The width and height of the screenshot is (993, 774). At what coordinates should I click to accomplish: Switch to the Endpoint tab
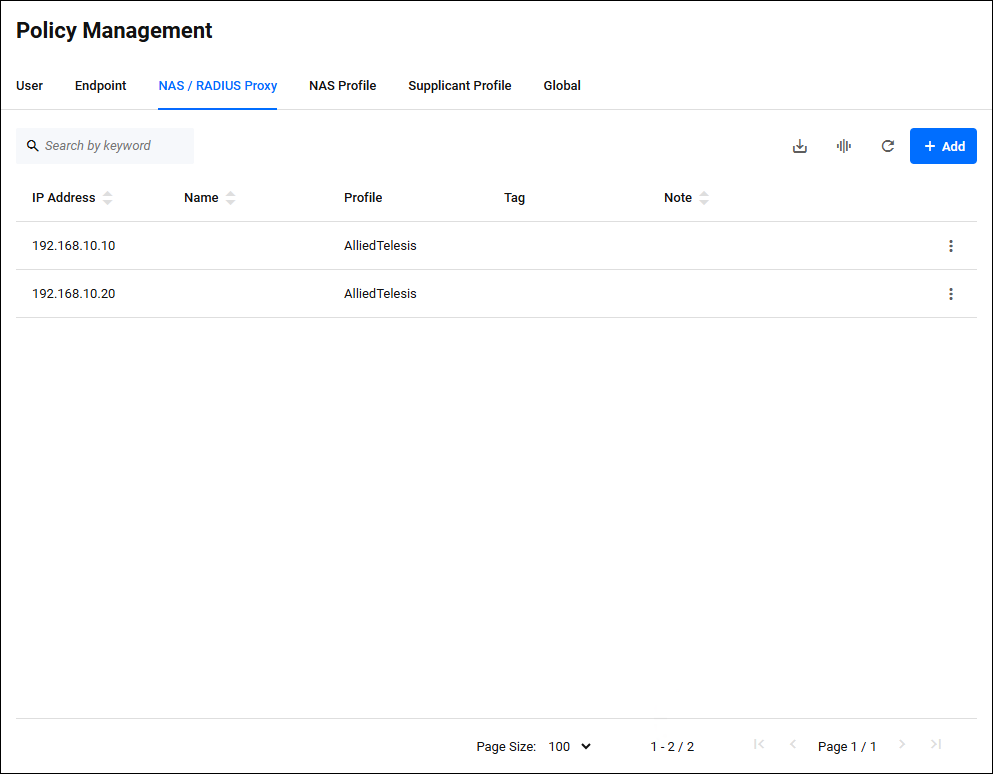[101, 86]
